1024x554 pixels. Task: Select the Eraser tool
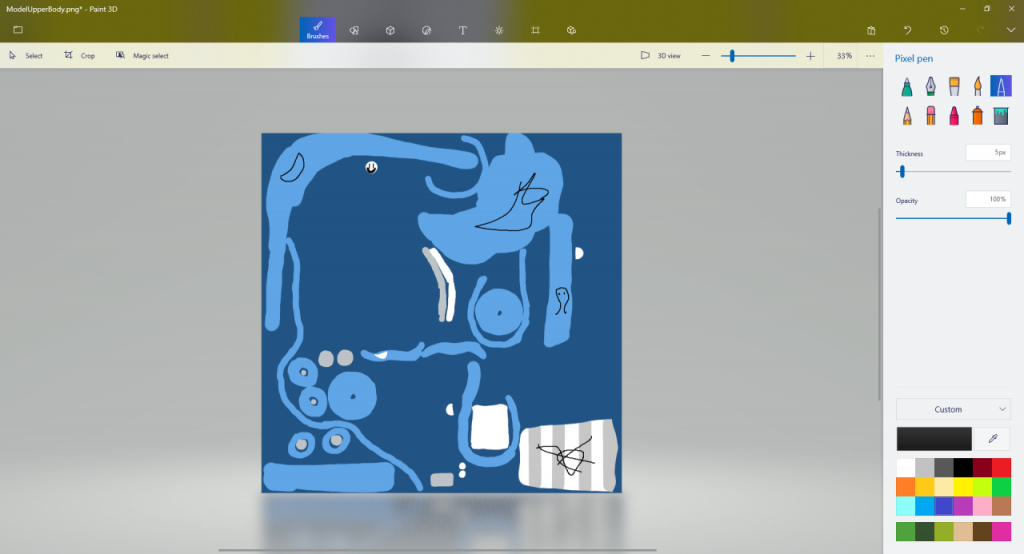(x=930, y=116)
